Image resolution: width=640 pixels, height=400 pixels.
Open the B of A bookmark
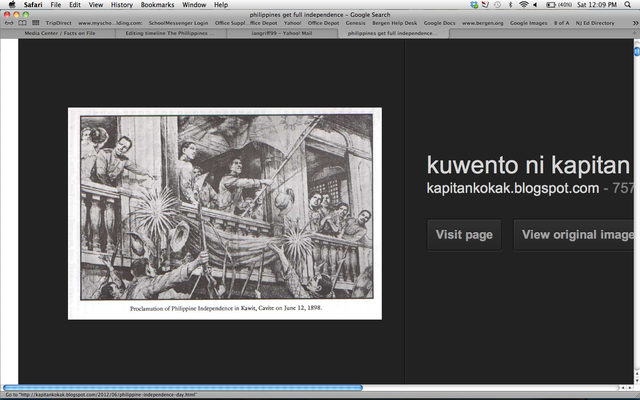(x=562, y=23)
